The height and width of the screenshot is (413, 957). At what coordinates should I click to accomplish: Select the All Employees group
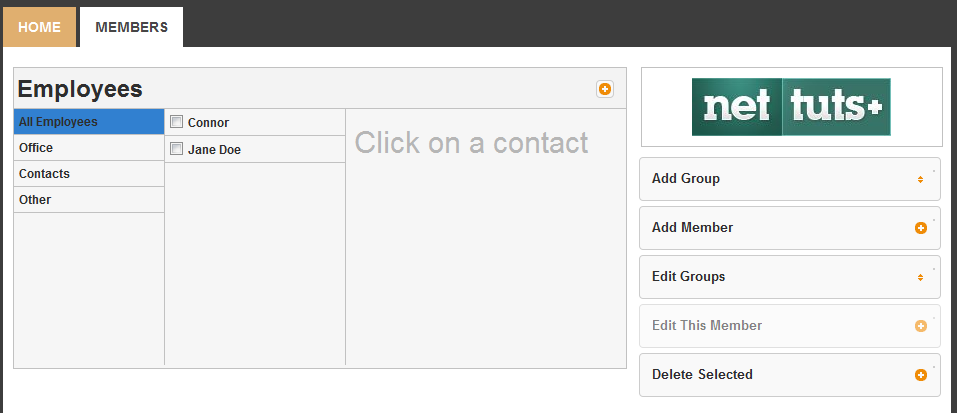point(89,121)
